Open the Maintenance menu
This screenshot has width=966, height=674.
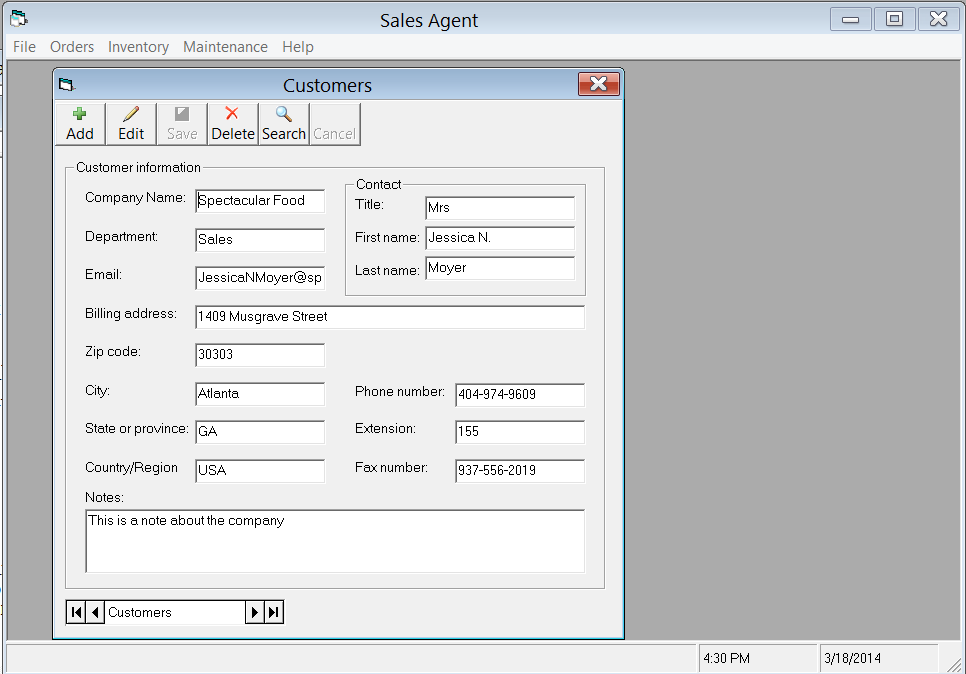point(225,46)
